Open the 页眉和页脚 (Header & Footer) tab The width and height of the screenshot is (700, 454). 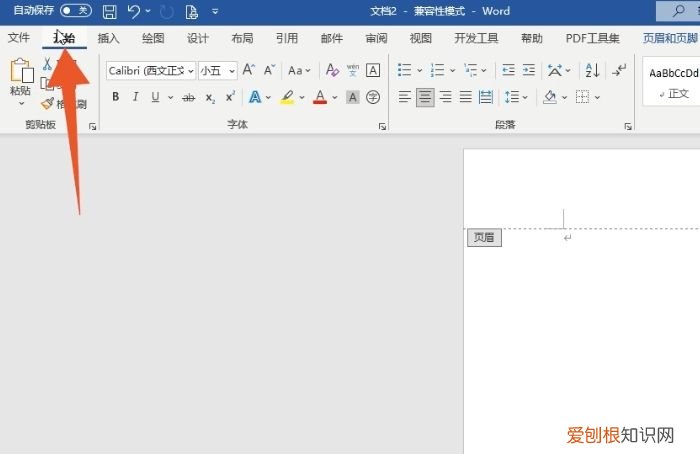pos(671,38)
